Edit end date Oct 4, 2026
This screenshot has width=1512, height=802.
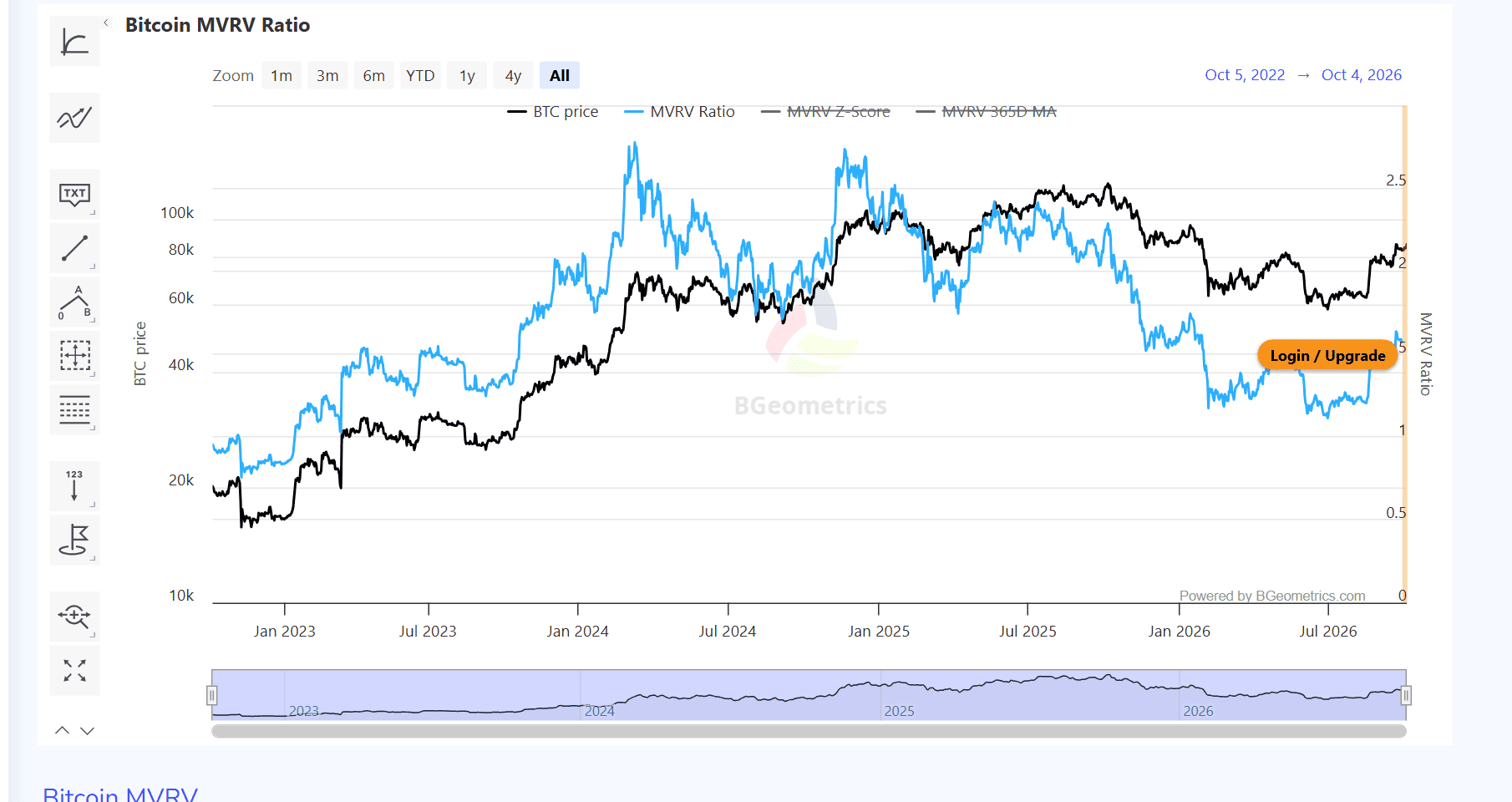coord(1362,74)
